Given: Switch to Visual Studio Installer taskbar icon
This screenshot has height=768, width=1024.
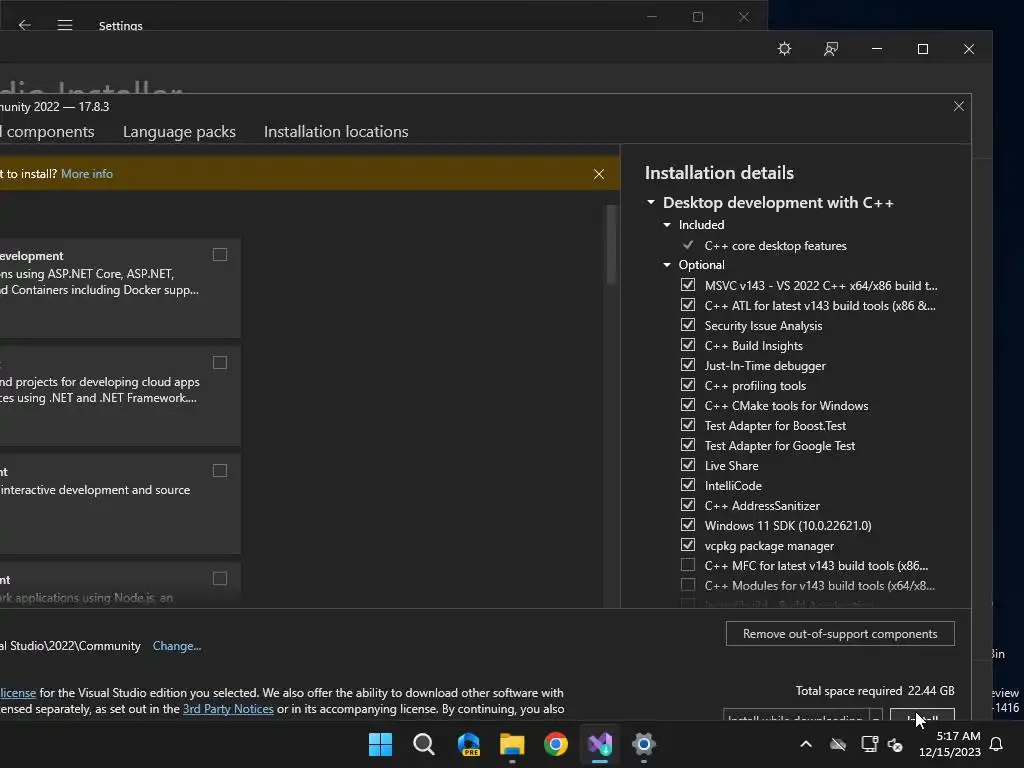Looking at the screenshot, I should (x=600, y=744).
